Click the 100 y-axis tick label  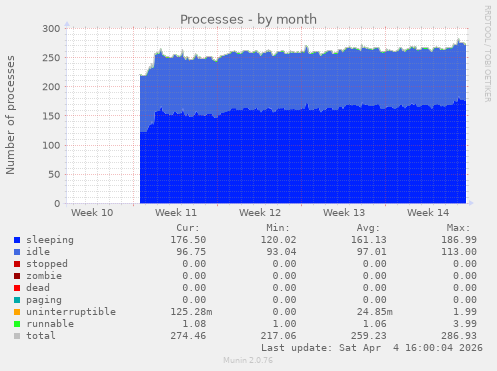51,145
